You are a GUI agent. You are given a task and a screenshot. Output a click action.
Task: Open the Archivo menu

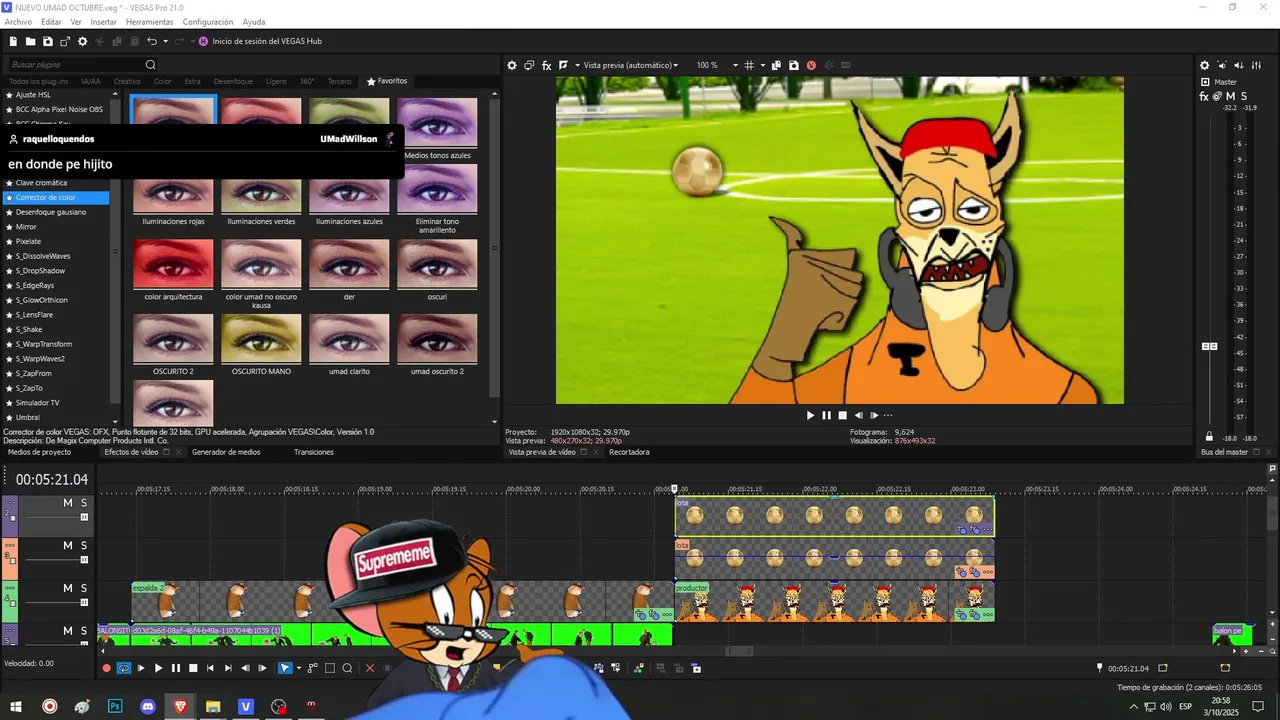click(18, 22)
